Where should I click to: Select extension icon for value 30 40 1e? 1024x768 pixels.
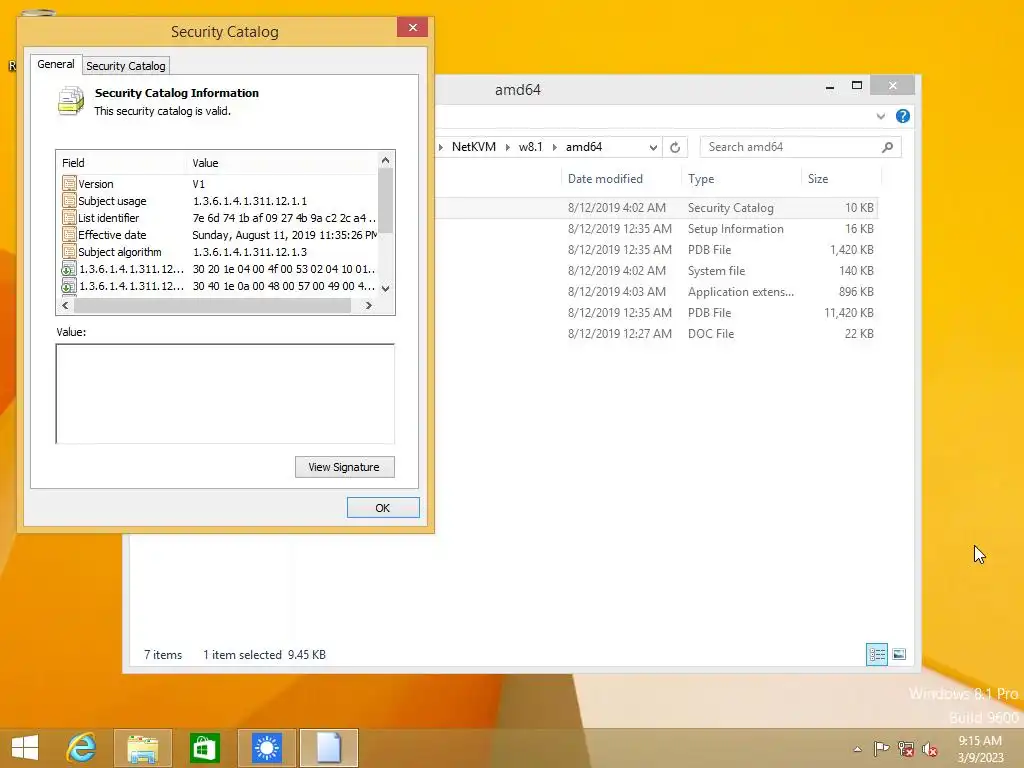[69, 285]
